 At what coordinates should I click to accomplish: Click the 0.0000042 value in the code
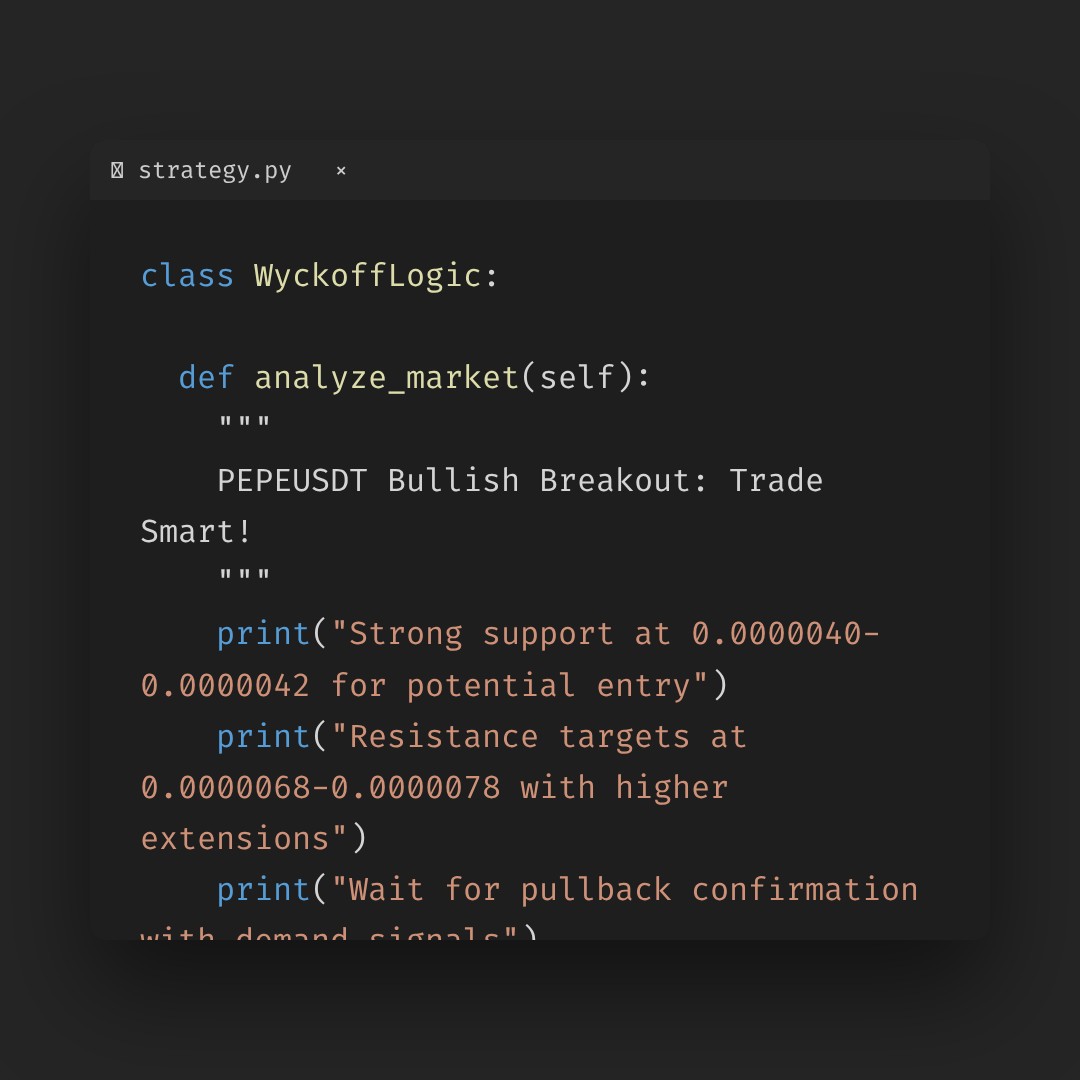(x=225, y=685)
